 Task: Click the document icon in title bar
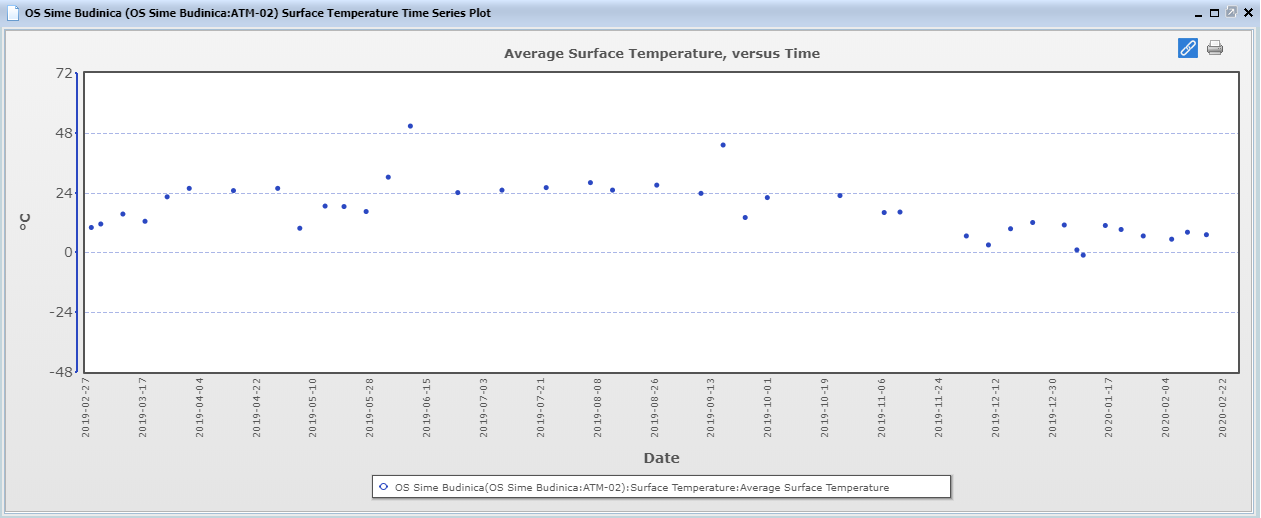point(13,13)
